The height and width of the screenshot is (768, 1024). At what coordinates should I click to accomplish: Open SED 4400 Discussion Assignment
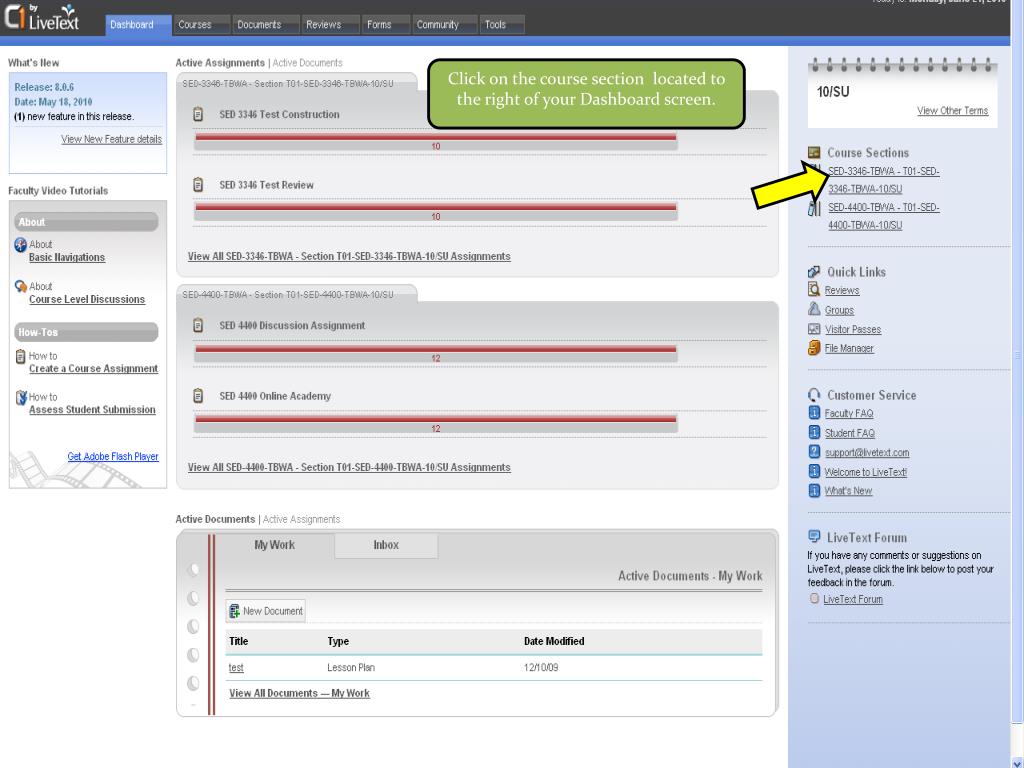(292, 325)
